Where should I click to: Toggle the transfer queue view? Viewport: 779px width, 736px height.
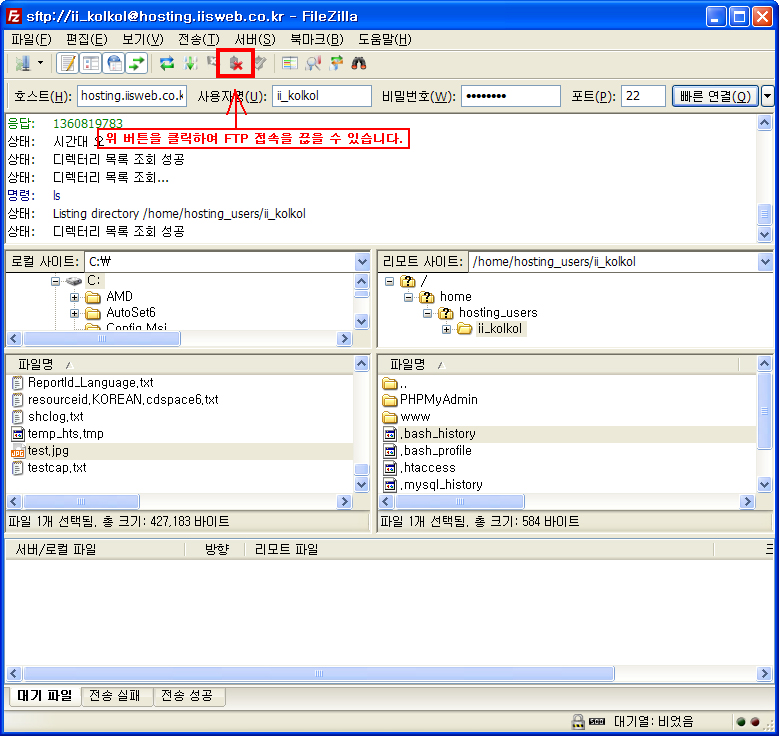136,63
